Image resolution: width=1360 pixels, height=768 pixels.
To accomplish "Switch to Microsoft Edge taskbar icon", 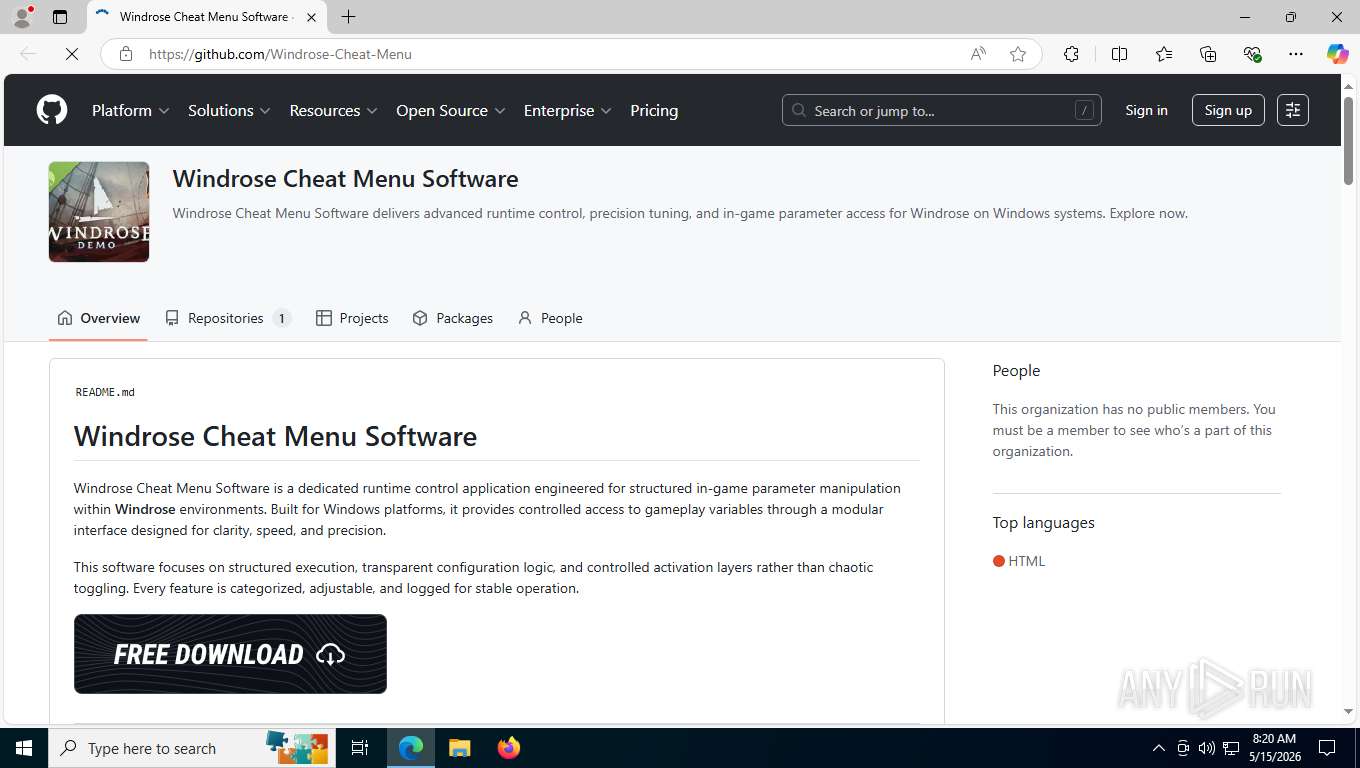I will 411,748.
